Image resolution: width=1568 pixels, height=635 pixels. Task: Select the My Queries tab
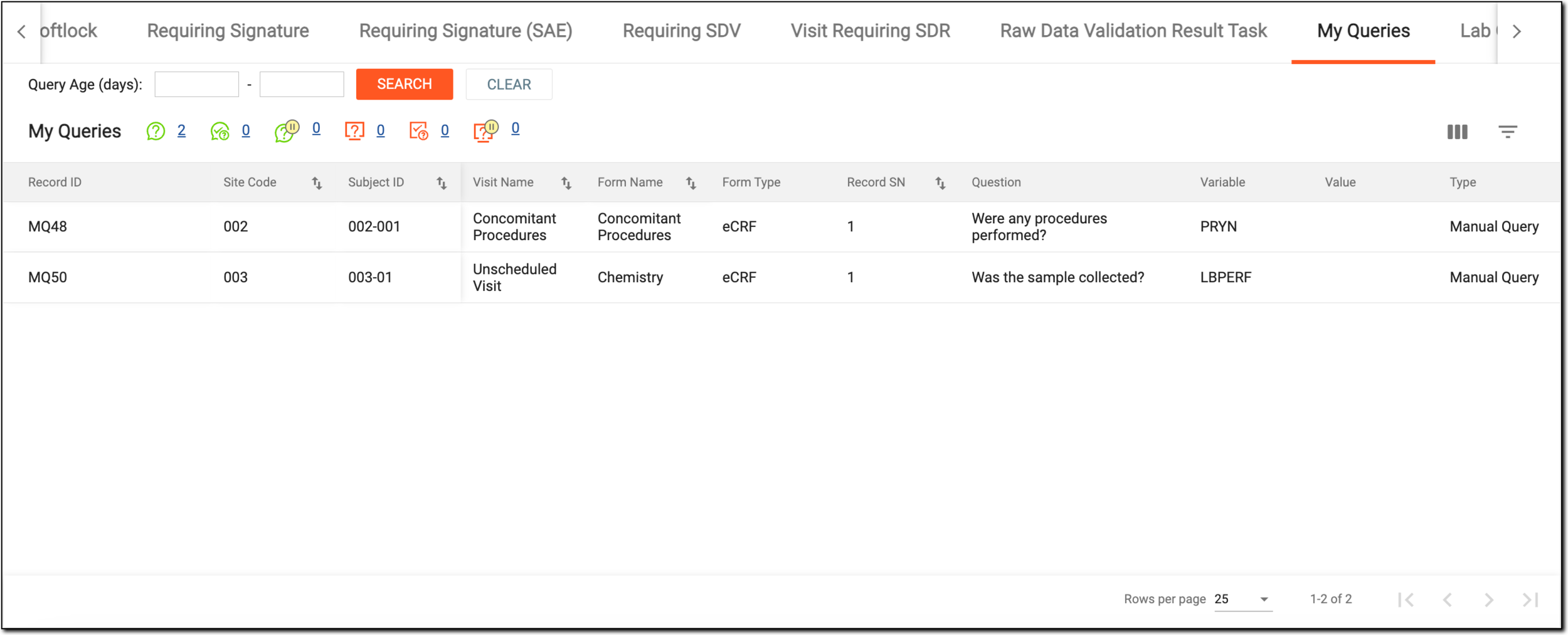(x=1364, y=31)
